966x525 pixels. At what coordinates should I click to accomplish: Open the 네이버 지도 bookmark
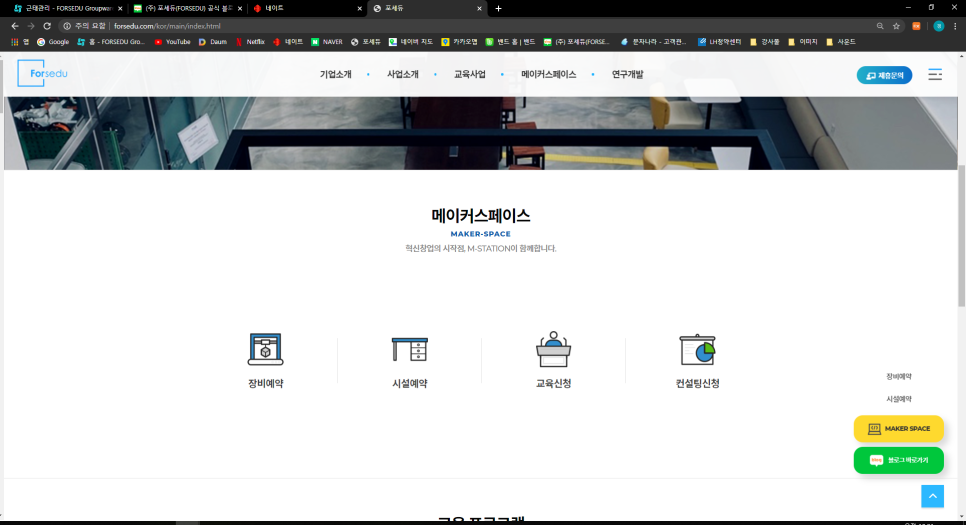[410, 42]
